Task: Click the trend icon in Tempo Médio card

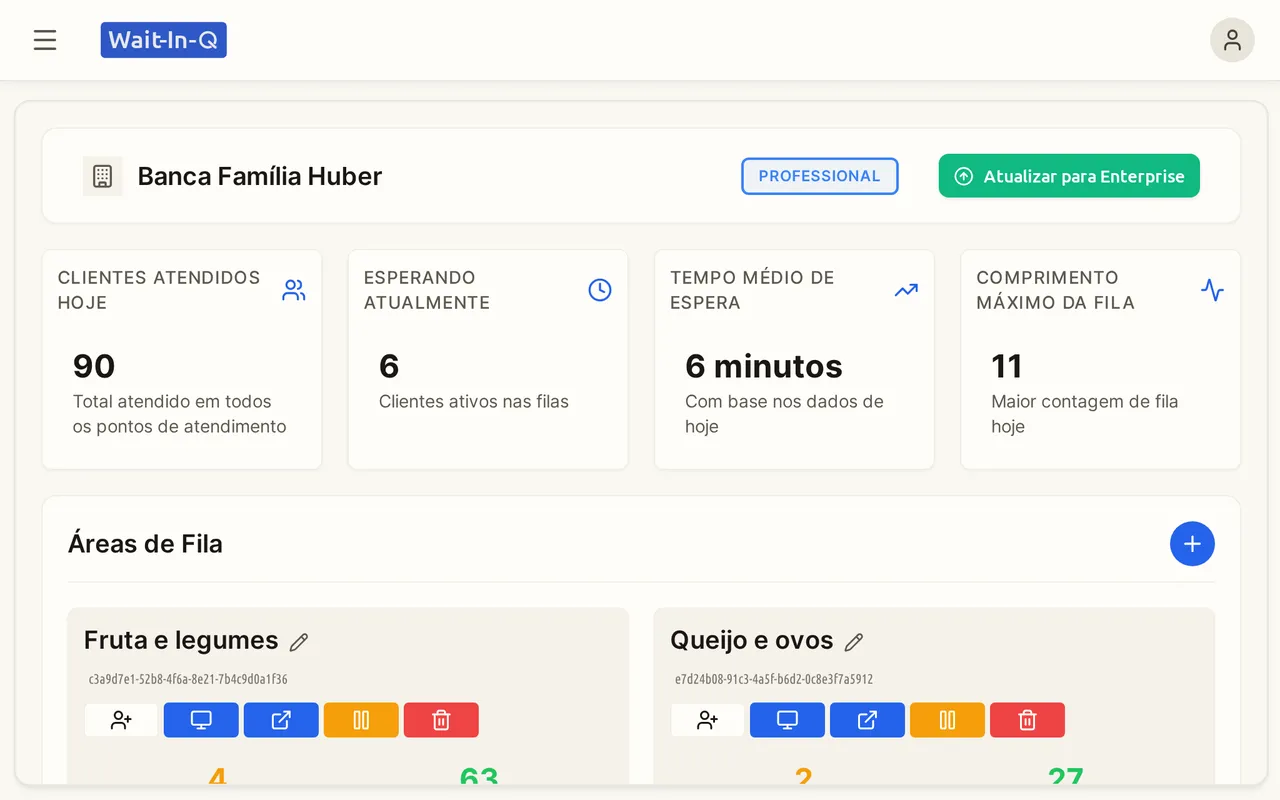Action: pyautogui.click(x=906, y=290)
